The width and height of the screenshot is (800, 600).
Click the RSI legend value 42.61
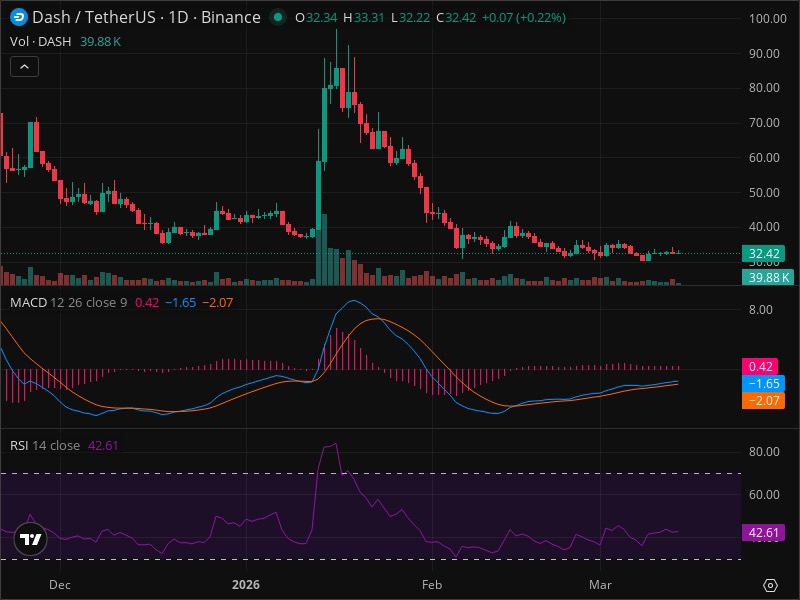103,445
